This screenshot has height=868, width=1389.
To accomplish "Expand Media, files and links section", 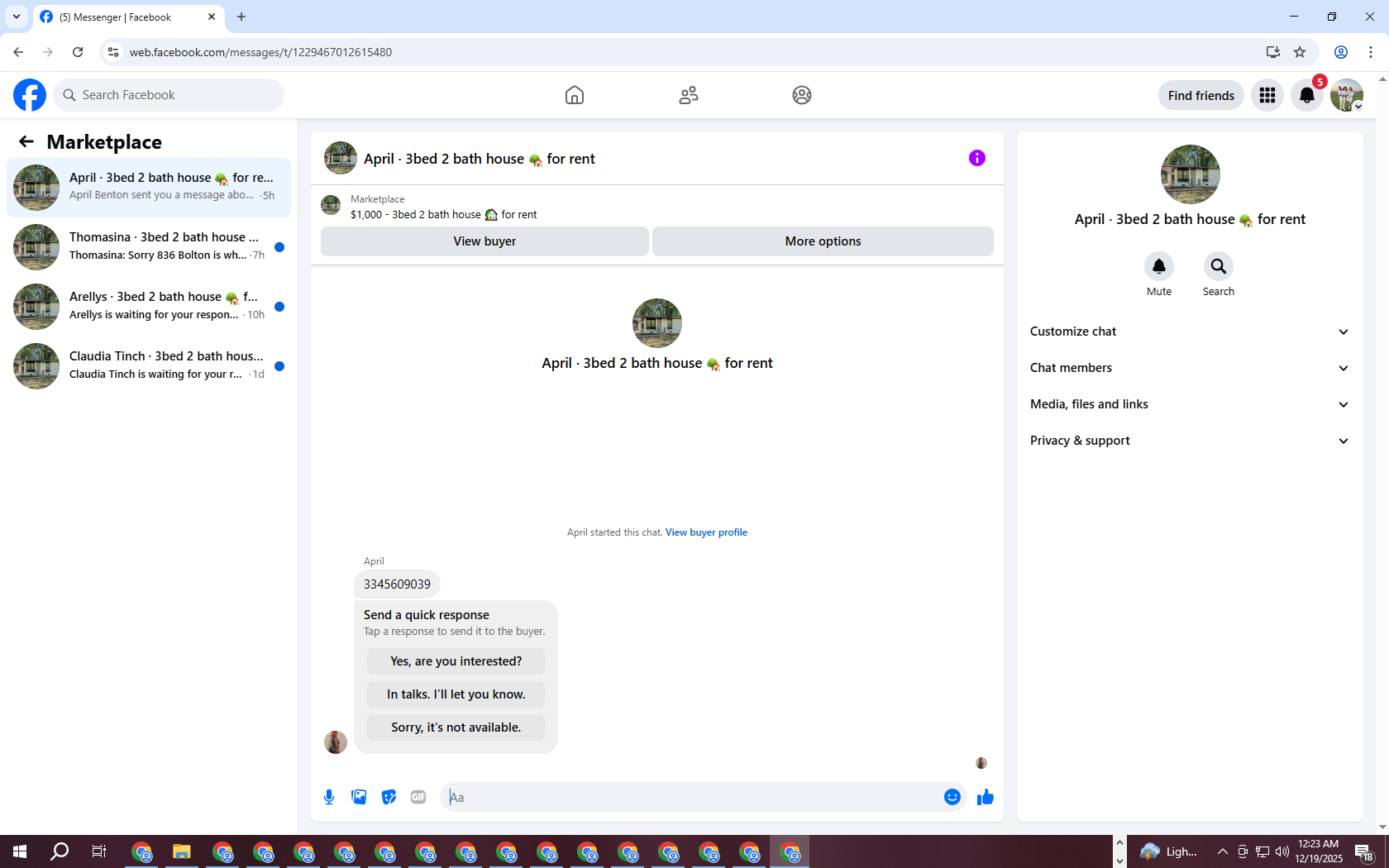I will click(1190, 404).
